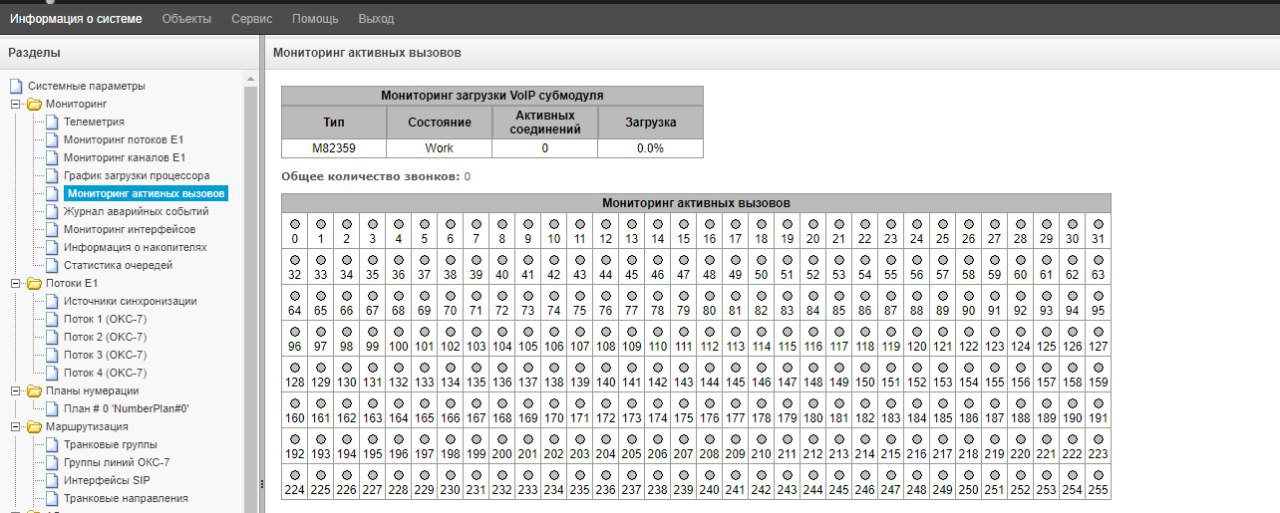This screenshot has width=1280, height=513.
Task: Click the page icon beside Транковые группы
Action: [x=52, y=444]
